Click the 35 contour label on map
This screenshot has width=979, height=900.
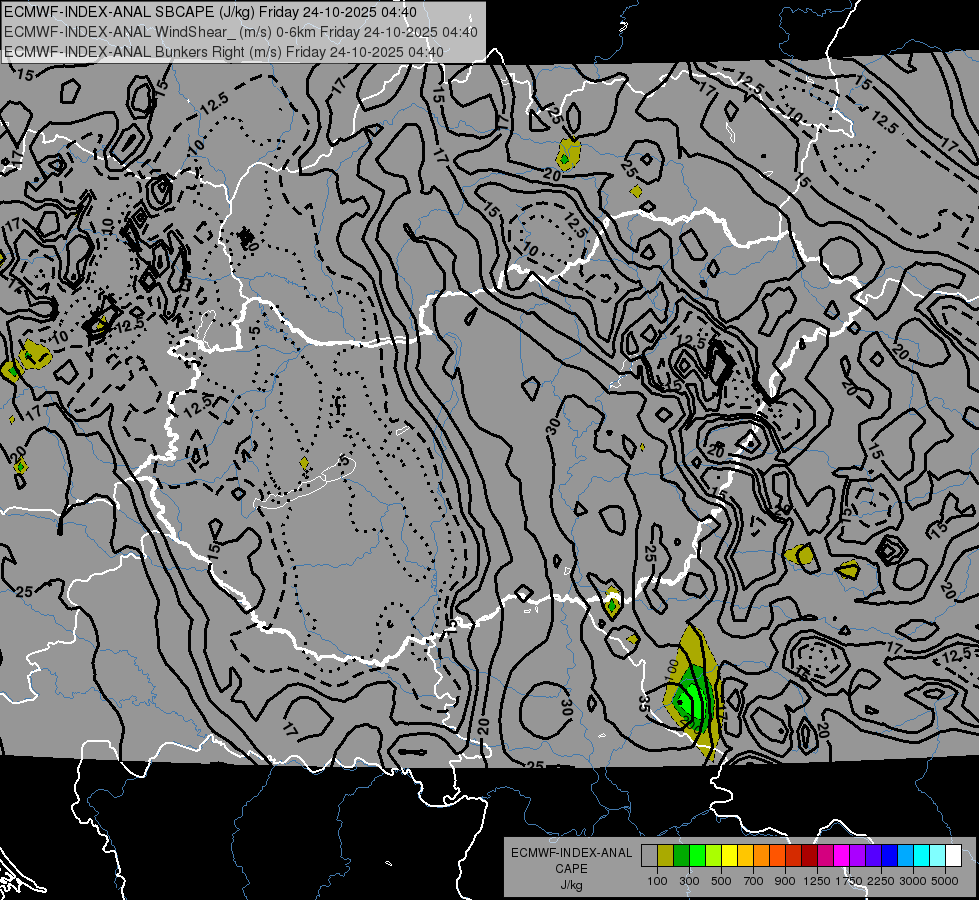pyautogui.click(x=644, y=703)
